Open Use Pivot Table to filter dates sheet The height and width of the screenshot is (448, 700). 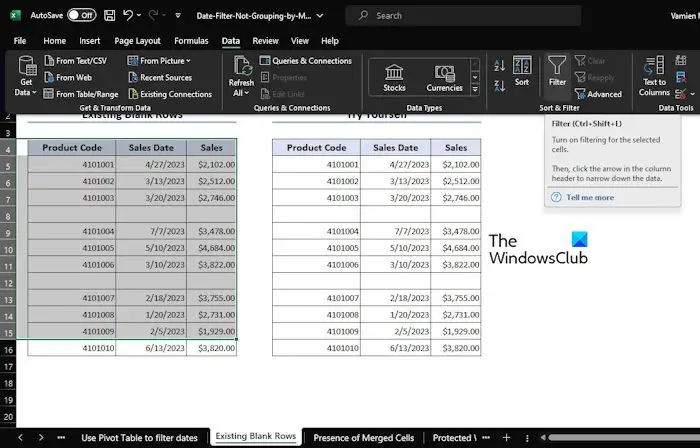(139, 438)
